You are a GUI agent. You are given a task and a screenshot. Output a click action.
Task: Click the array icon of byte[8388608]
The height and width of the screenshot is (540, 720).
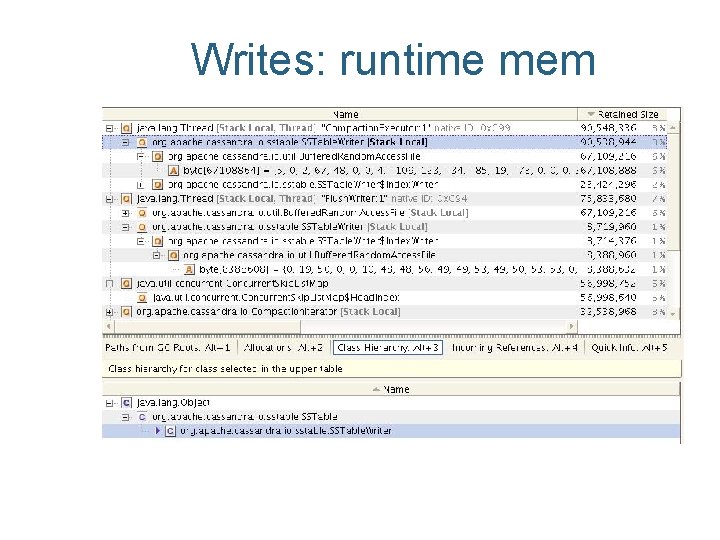pos(189,270)
